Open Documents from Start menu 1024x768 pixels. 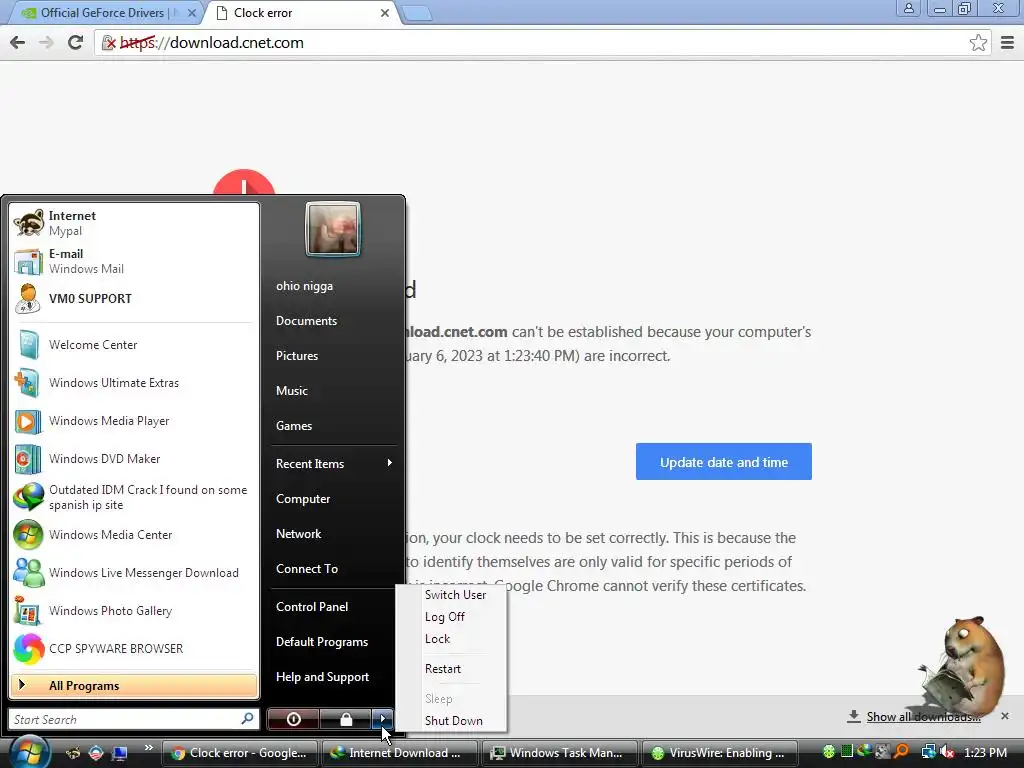point(306,321)
